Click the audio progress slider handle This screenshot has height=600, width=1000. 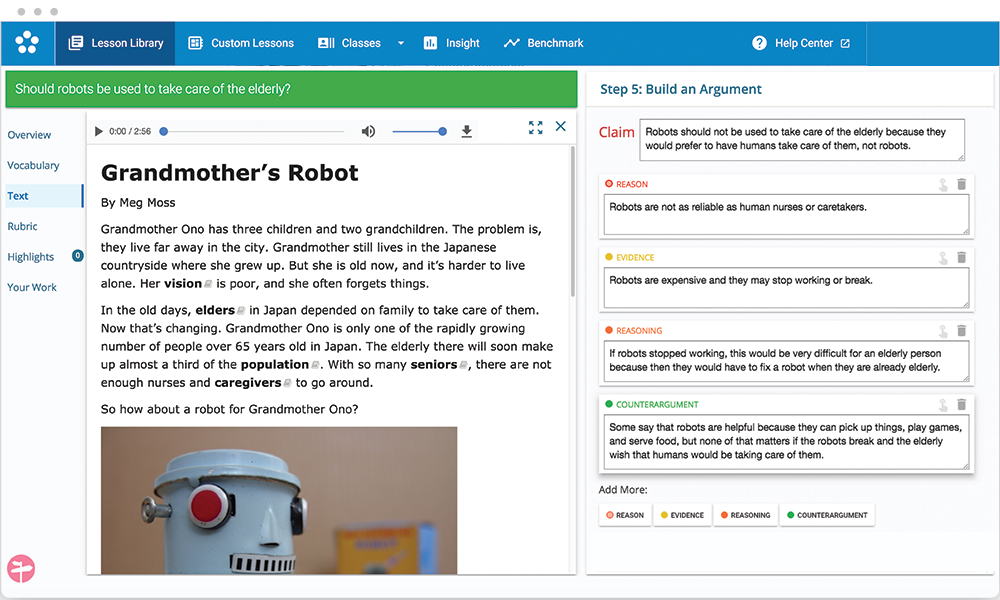click(x=164, y=131)
